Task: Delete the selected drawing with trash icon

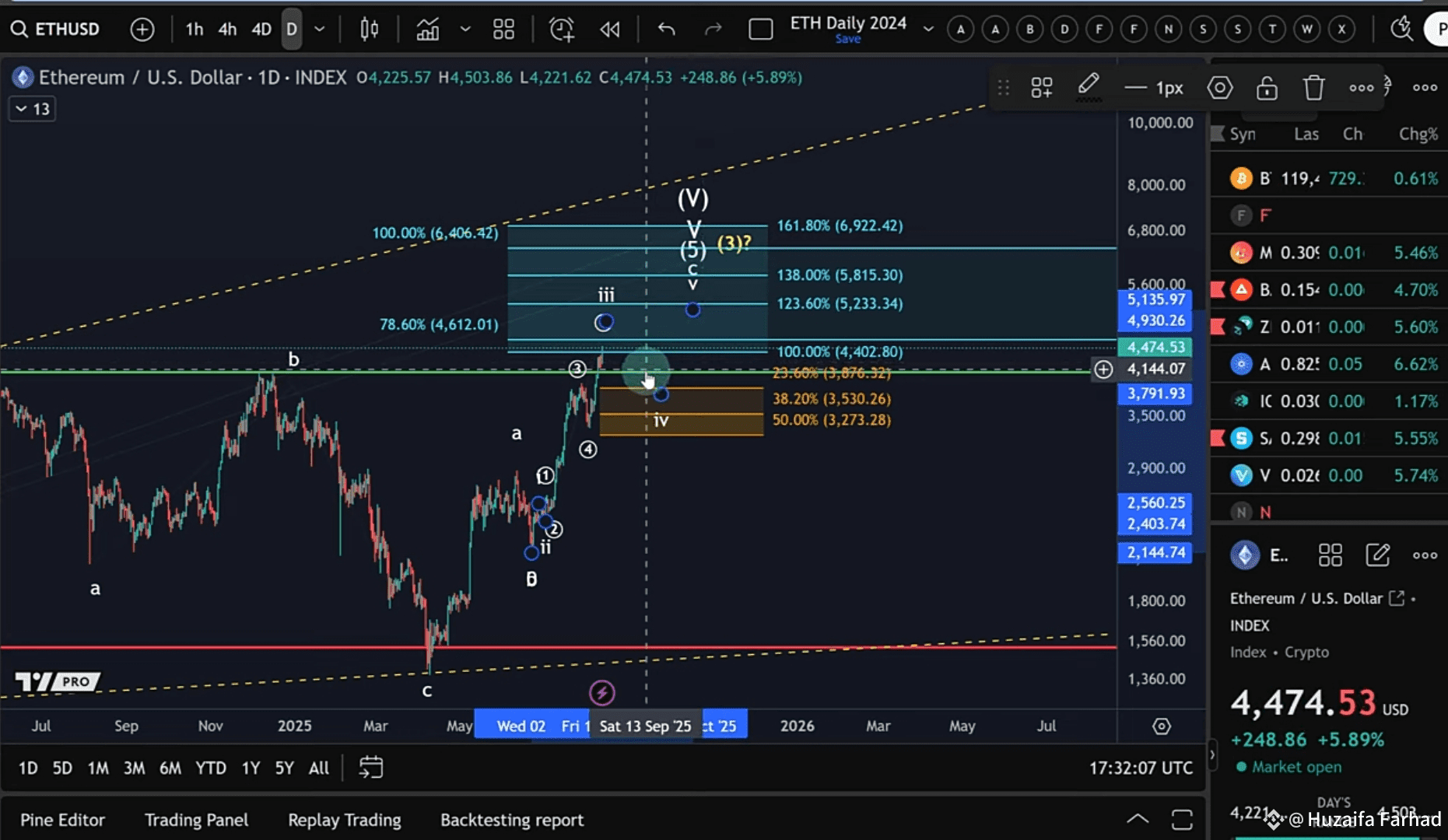Action: (1313, 87)
